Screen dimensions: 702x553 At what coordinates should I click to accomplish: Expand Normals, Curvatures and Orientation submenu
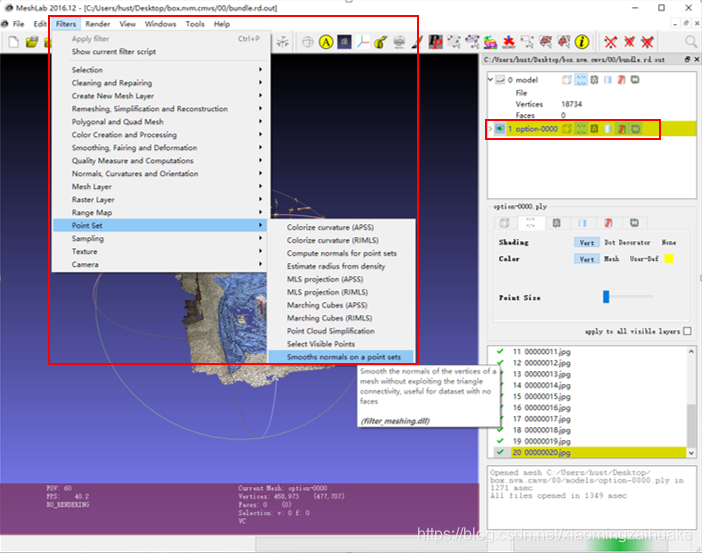coord(161,173)
